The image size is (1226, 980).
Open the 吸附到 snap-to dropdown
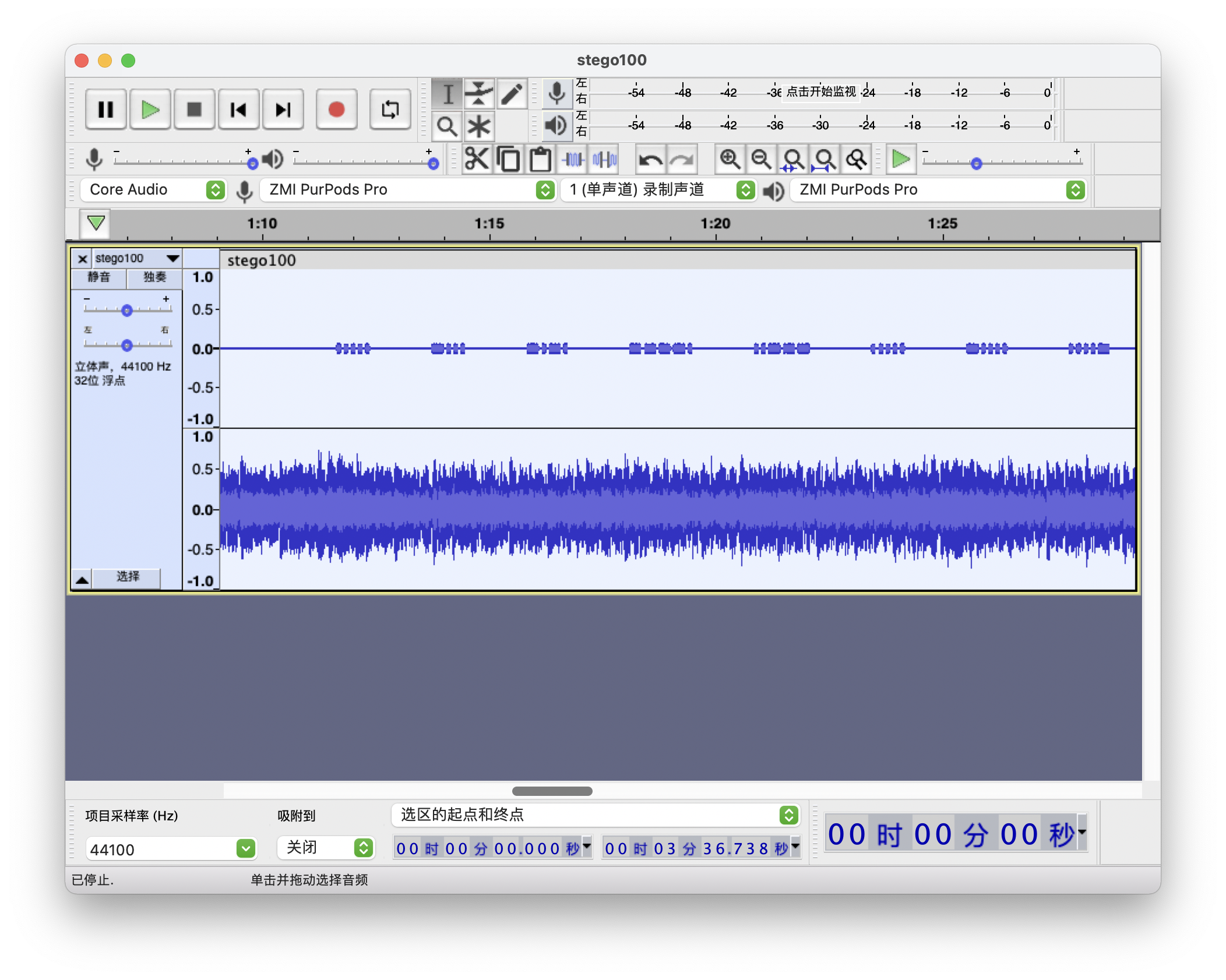click(x=325, y=848)
